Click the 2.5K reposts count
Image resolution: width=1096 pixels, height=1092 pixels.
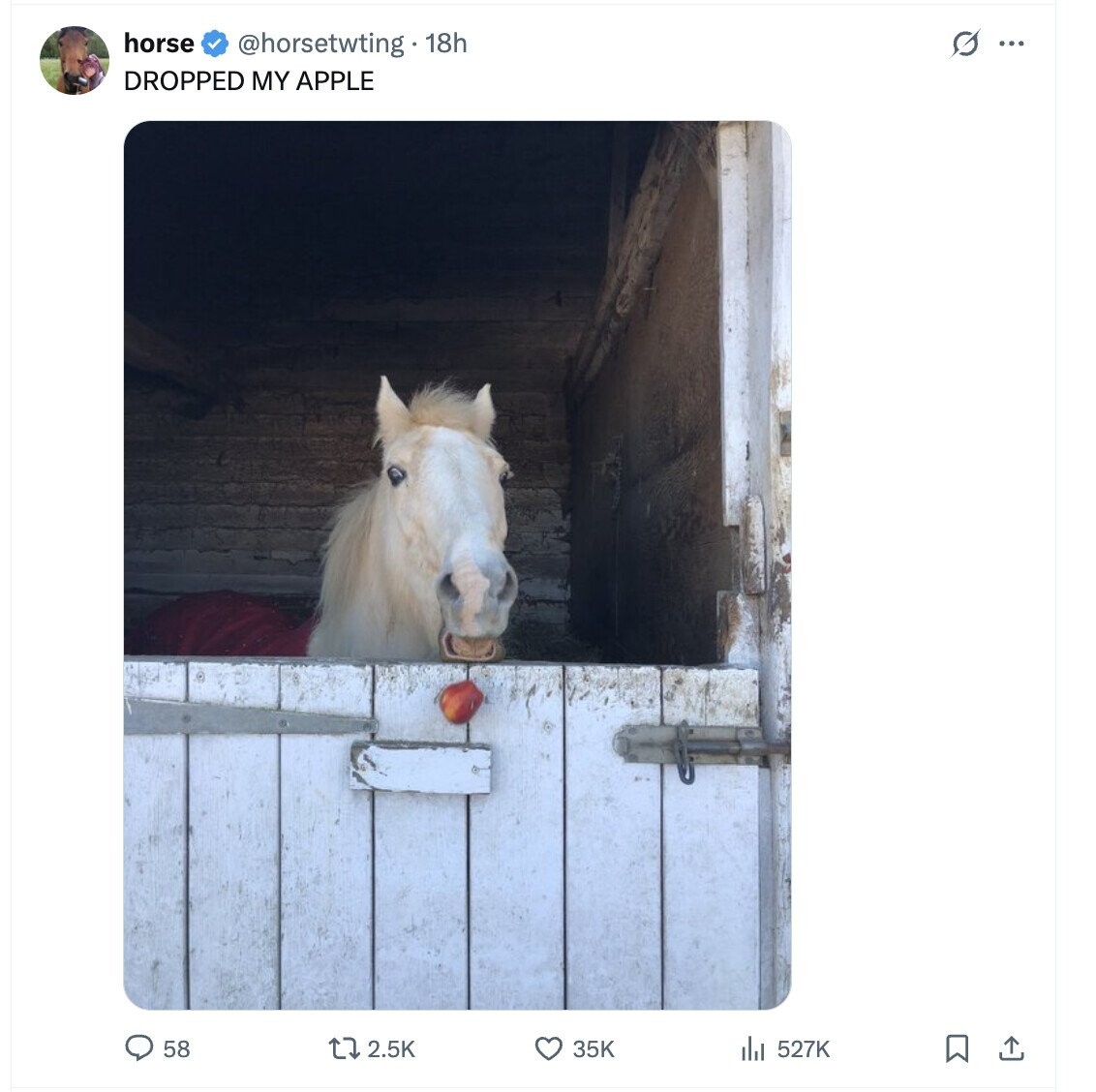pos(391,1049)
